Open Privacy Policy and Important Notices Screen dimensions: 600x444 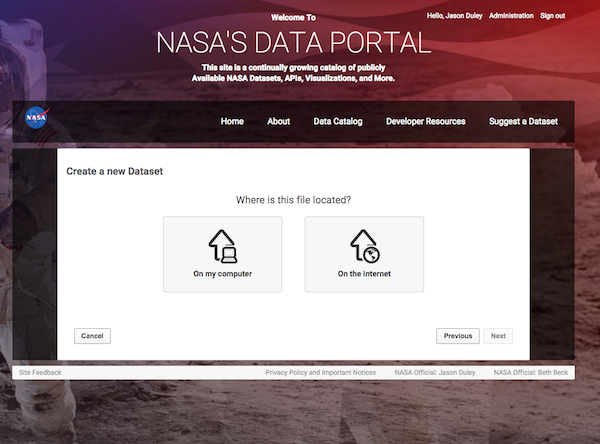tap(321, 372)
